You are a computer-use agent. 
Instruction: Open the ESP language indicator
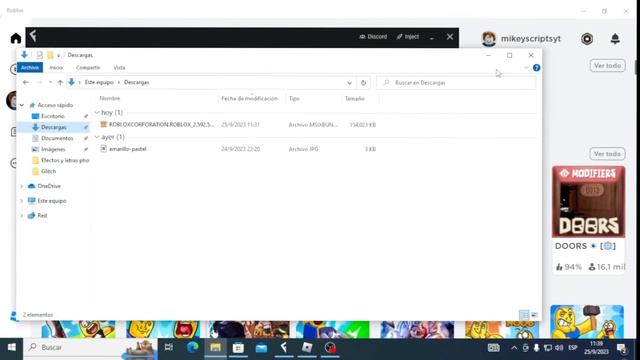click(573, 348)
